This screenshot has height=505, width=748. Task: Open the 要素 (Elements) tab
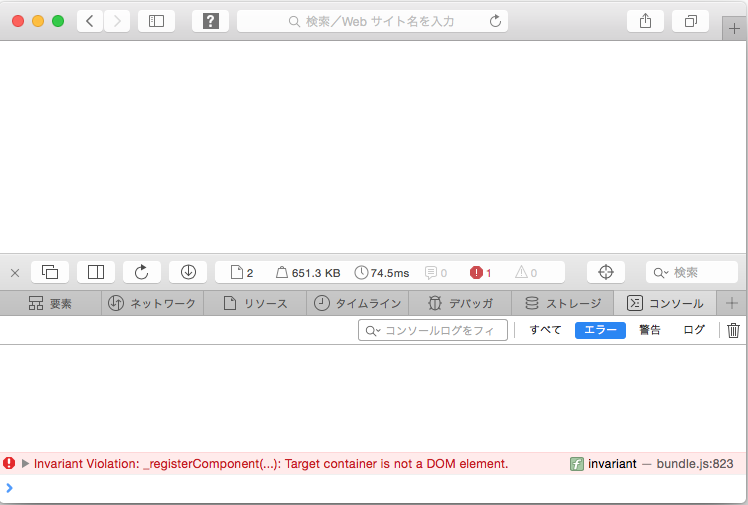(51, 303)
